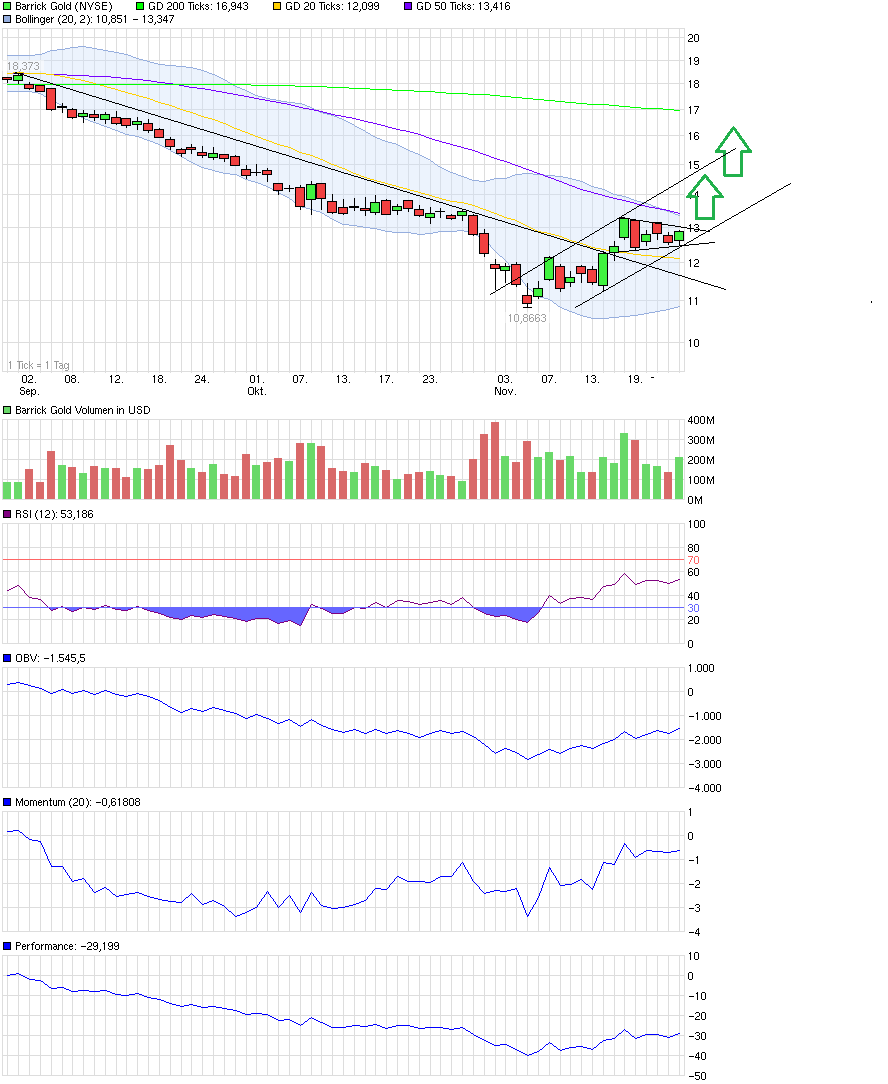Select the 'Barrick Gold (NYSE)' title text
Screen dimensions: 888x1084
(64, 6)
